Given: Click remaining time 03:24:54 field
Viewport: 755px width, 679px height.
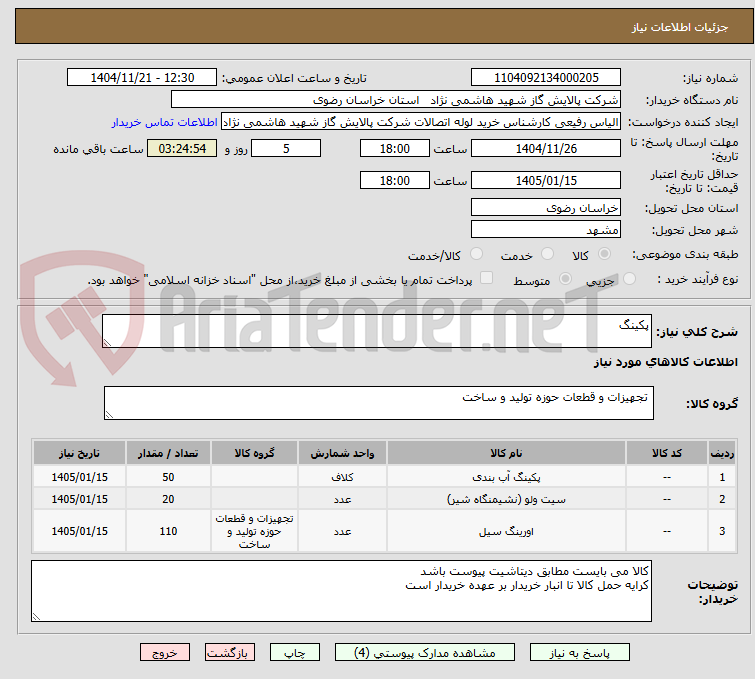Looking at the screenshot, I should [x=182, y=148].
